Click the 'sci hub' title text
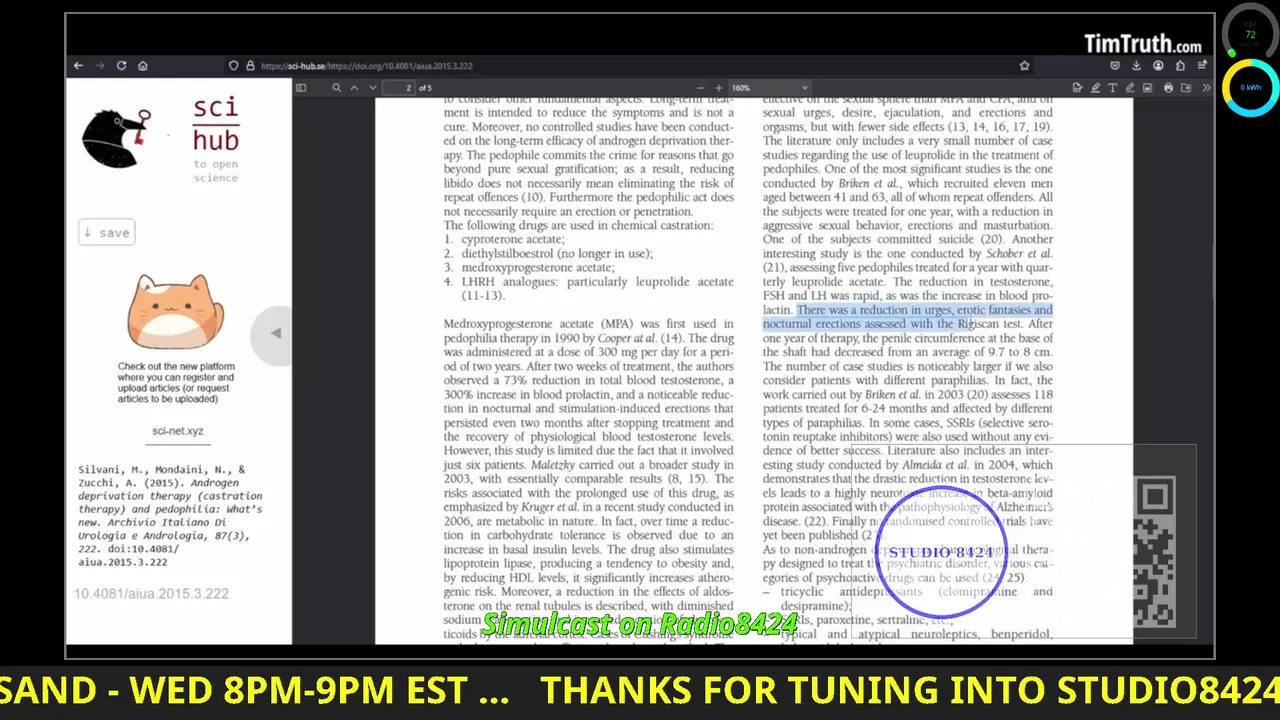The width and height of the screenshot is (1280, 720). click(216, 124)
